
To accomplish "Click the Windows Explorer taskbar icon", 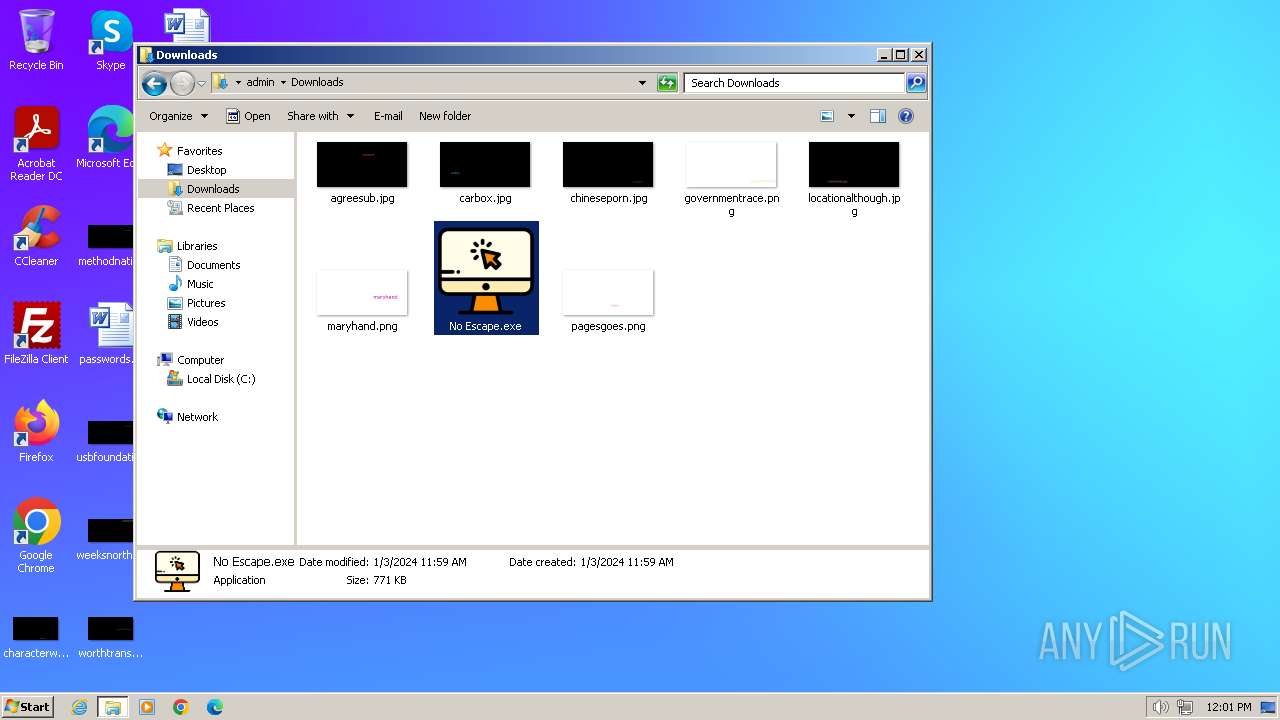I will click(112, 707).
